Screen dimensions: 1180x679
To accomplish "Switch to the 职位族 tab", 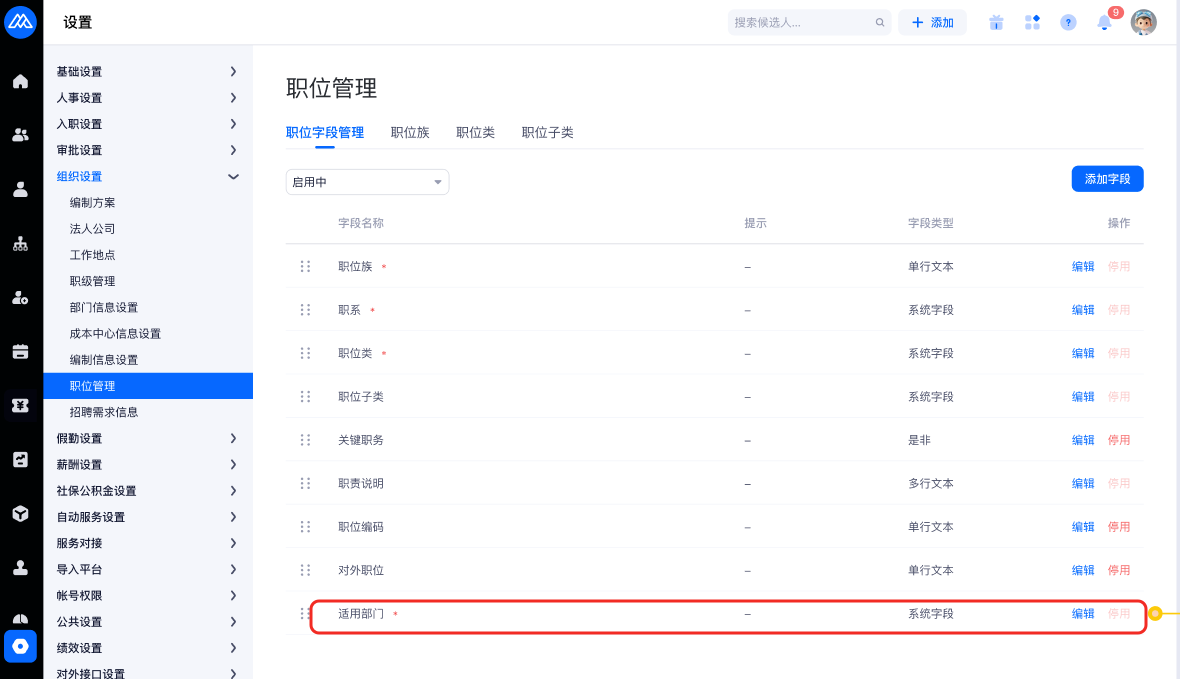I will [410, 132].
